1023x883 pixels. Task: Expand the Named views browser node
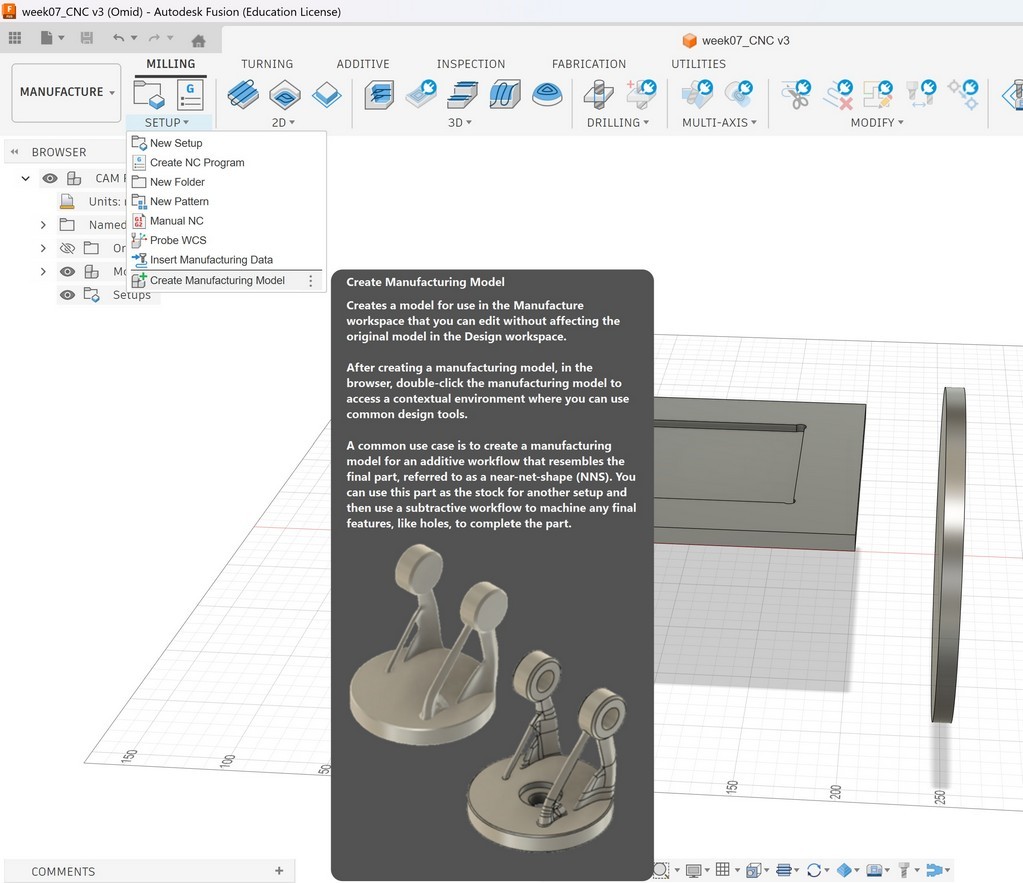[x=43, y=224]
